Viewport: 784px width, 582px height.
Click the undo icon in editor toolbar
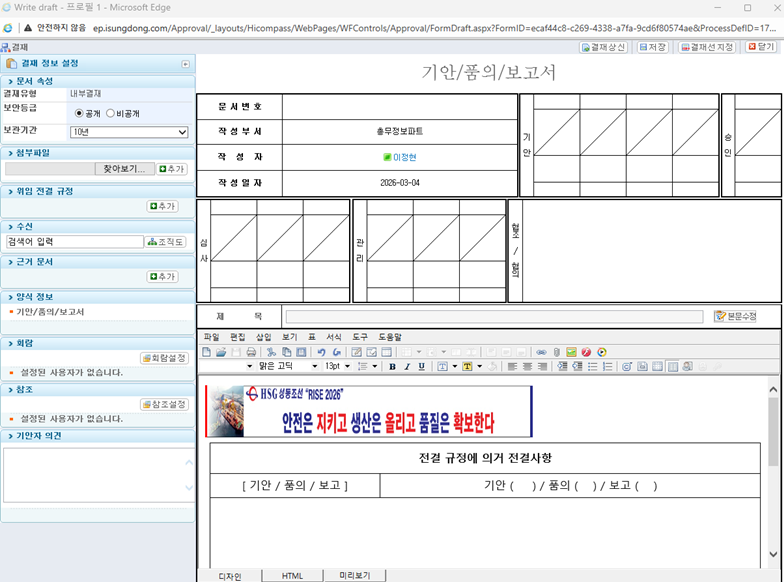[321, 352]
